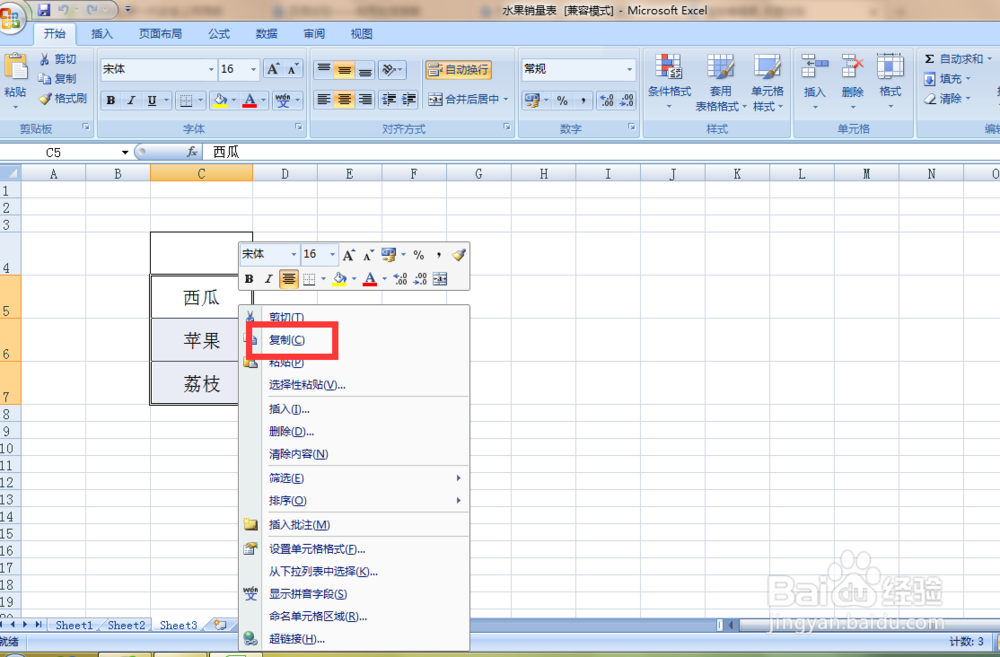
Task: Open mini toolbar font size dropdown
Action: (x=332, y=255)
